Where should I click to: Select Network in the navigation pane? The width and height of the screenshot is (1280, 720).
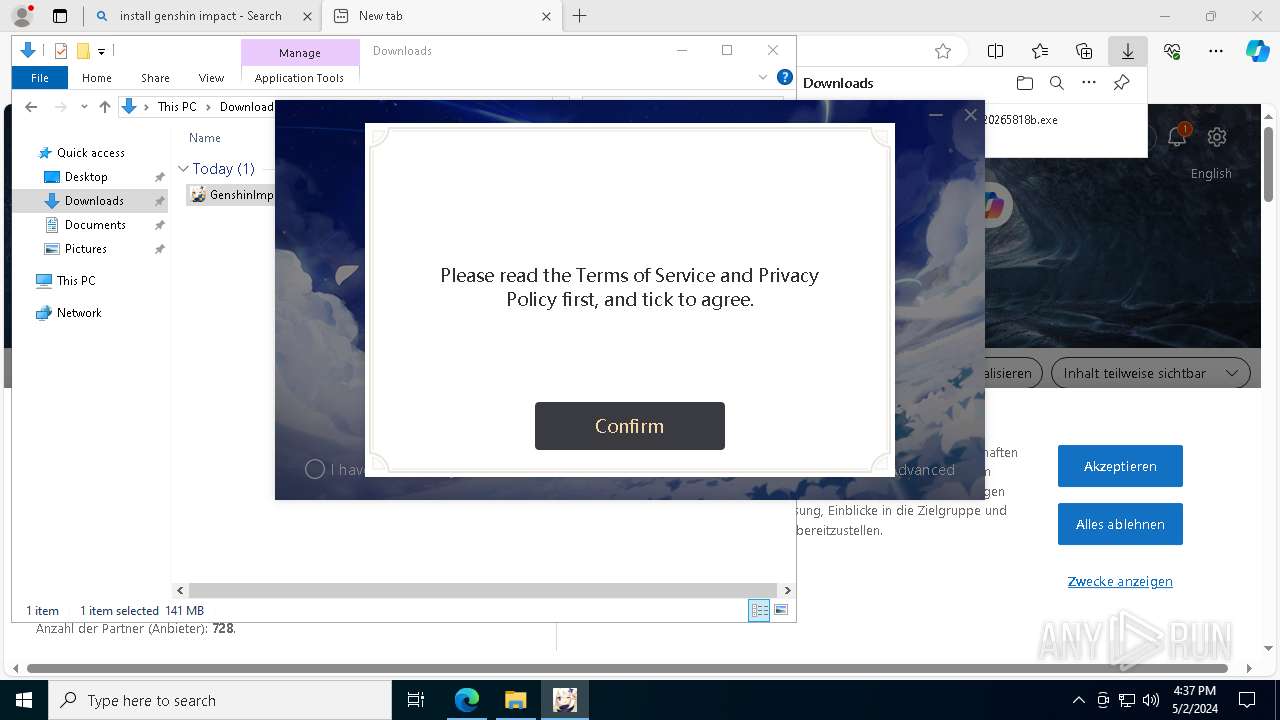[79, 313]
